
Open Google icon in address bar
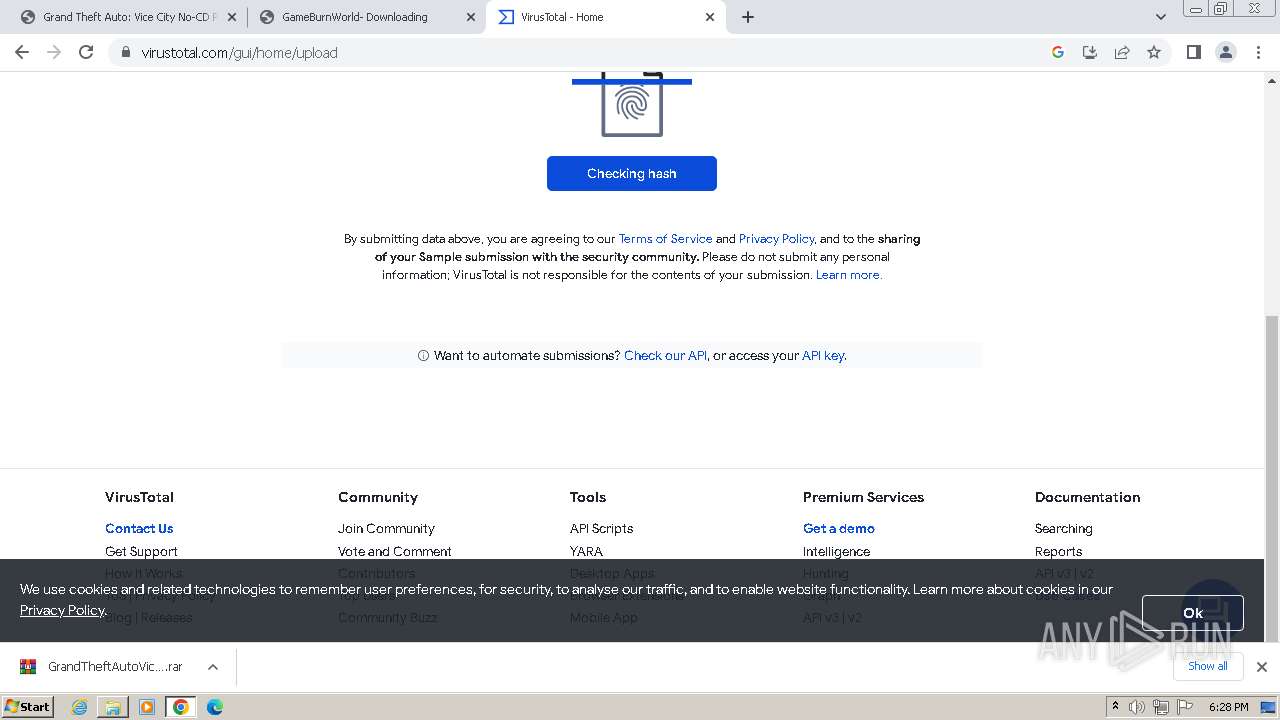point(1058,52)
